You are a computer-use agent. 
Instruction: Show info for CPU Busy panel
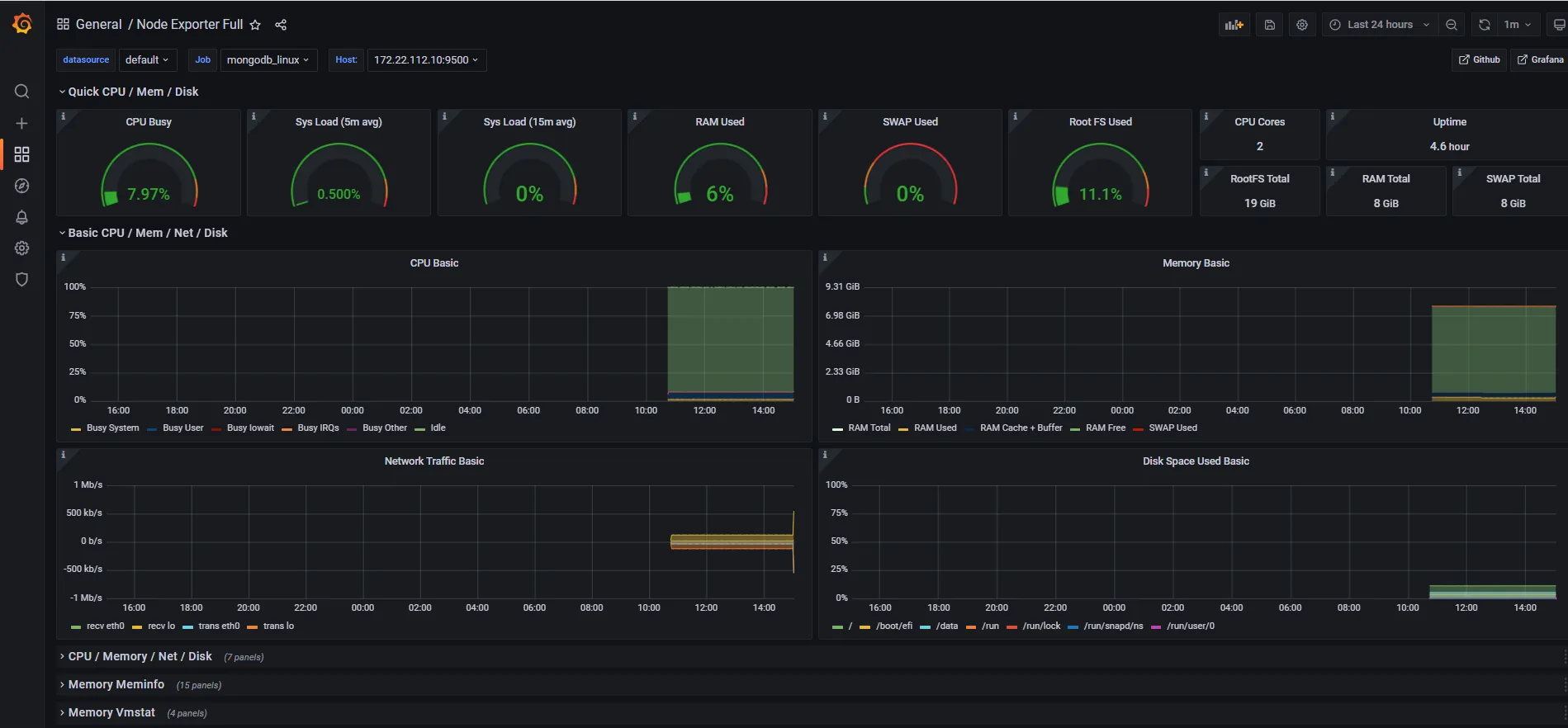[x=63, y=116]
